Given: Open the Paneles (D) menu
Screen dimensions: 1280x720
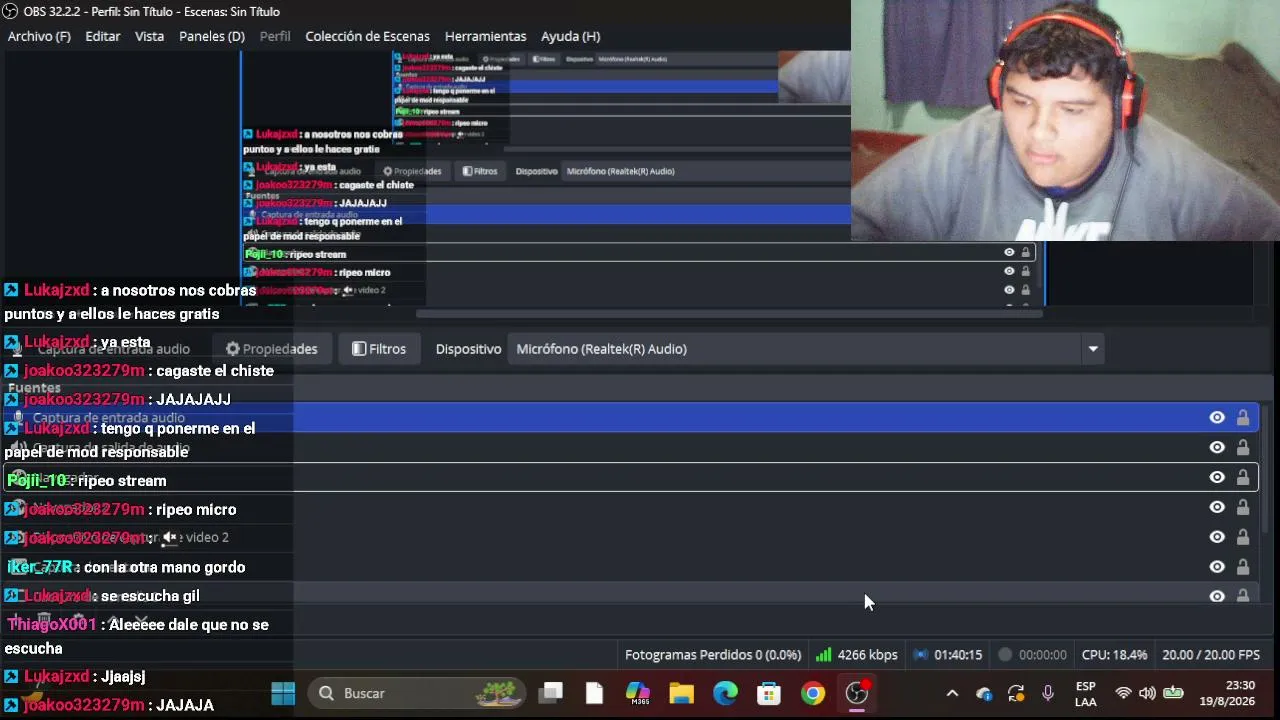Looking at the screenshot, I should point(212,36).
